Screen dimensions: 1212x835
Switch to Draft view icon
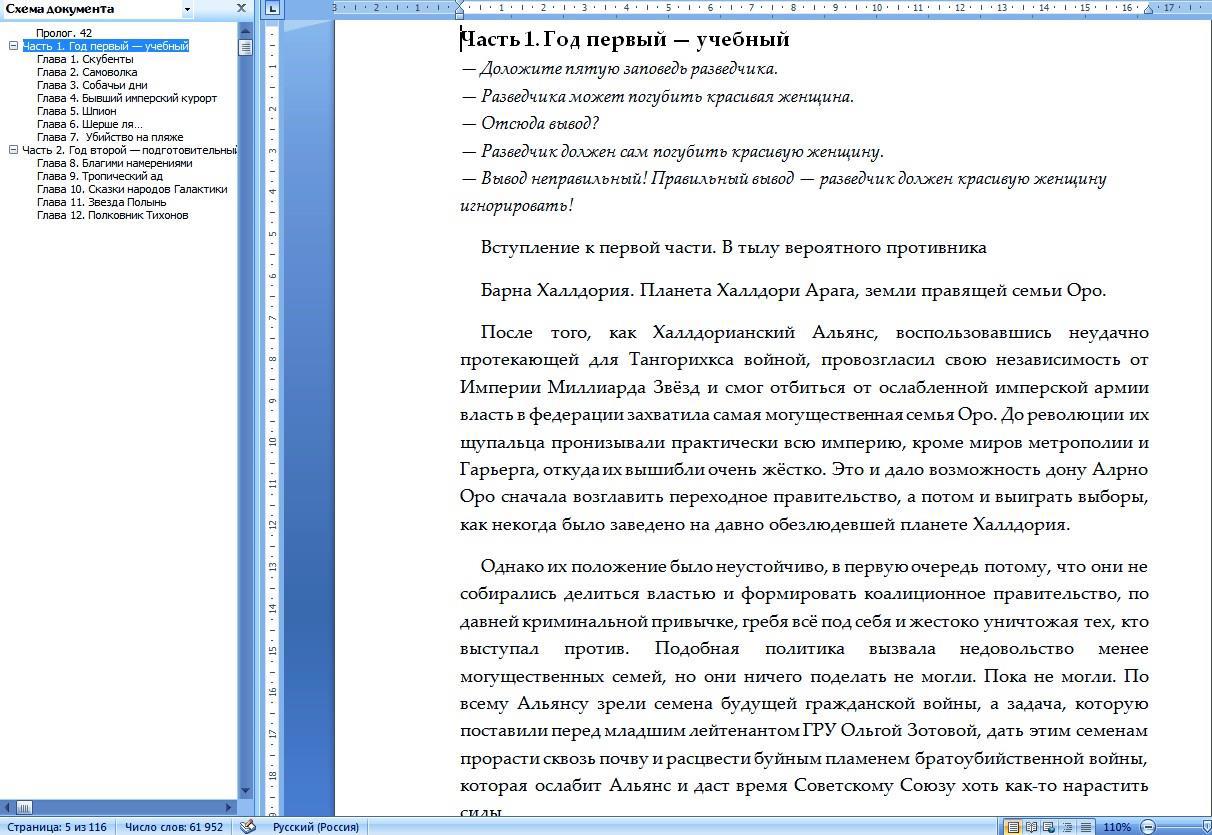point(1085,827)
